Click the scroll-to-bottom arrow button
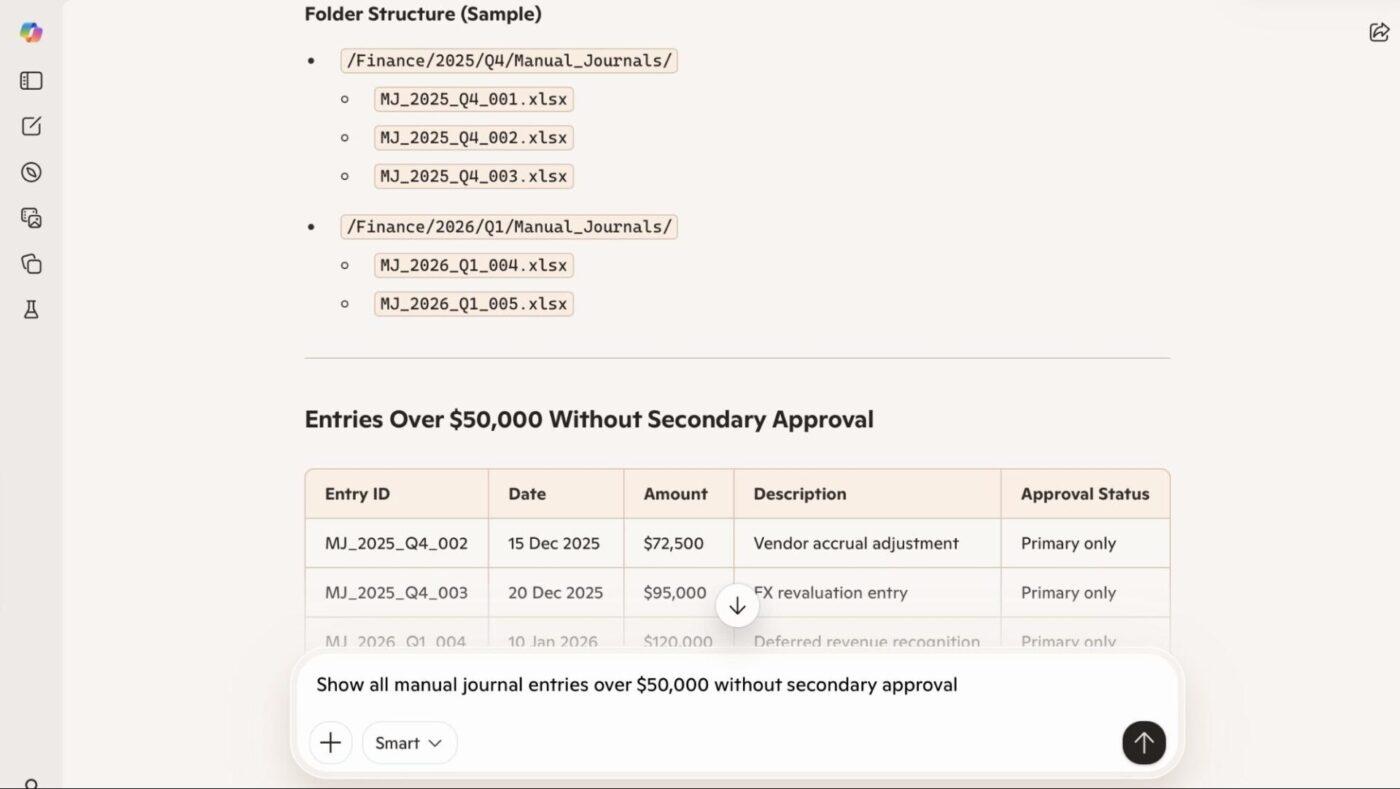Screen dimensions: 1400x789 737,606
